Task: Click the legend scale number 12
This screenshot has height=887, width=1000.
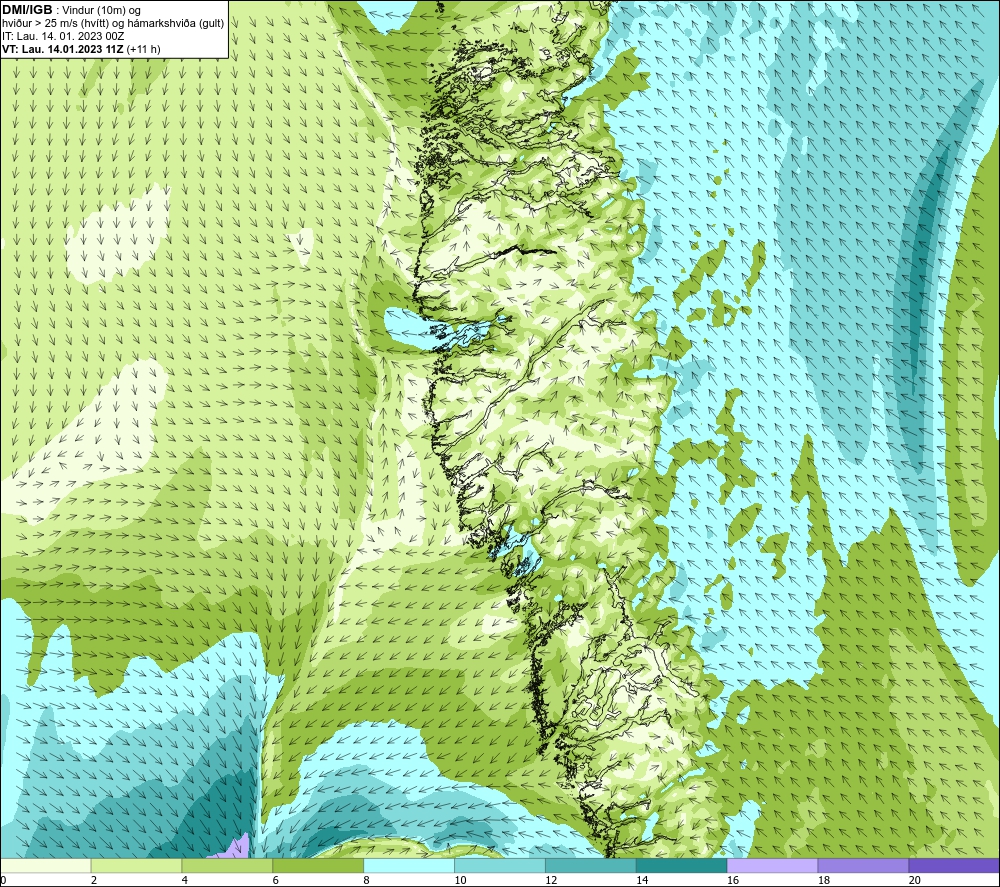Action: [551, 880]
